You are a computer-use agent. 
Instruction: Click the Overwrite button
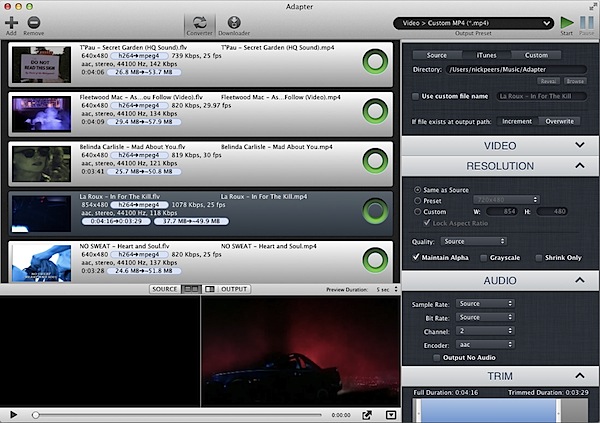pos(559,121)
